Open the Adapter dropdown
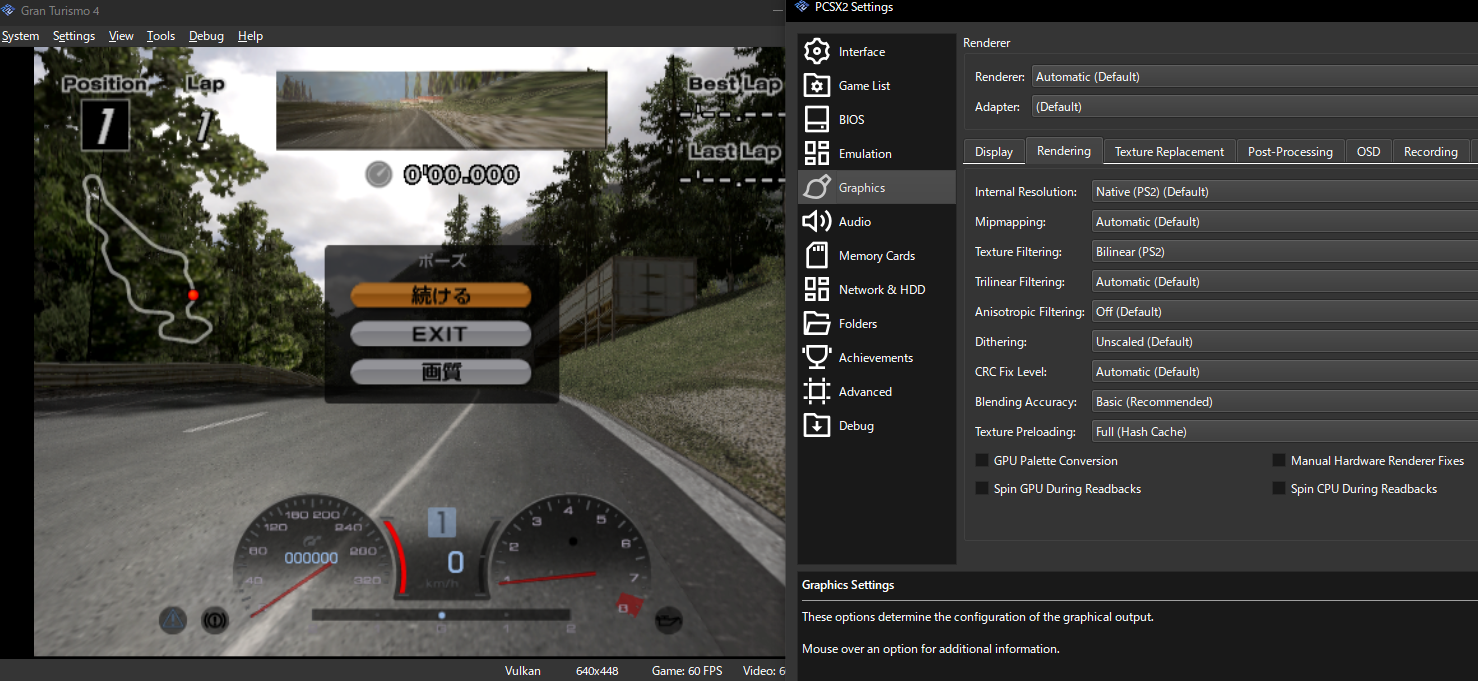The image size is (1478, 681). 1254,107
